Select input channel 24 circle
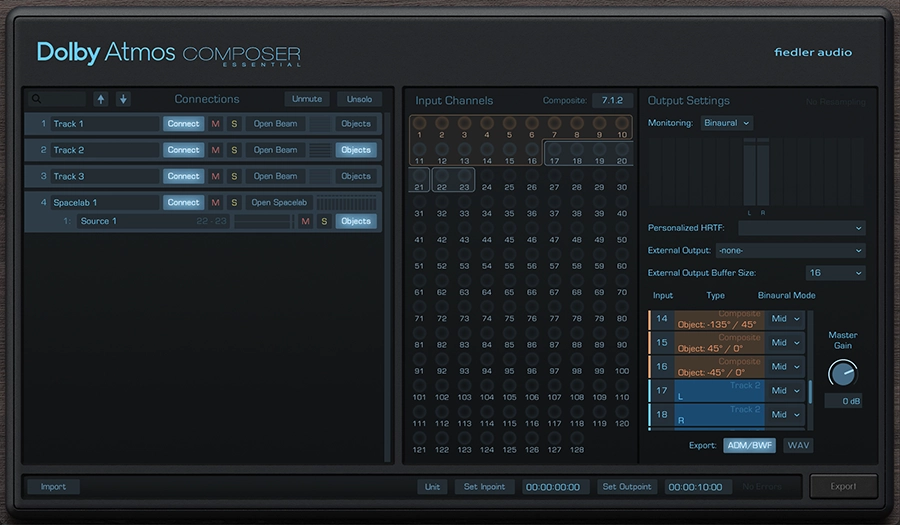Image resolution: width=900 pixels, height=525 pixels. click(487, 176)
